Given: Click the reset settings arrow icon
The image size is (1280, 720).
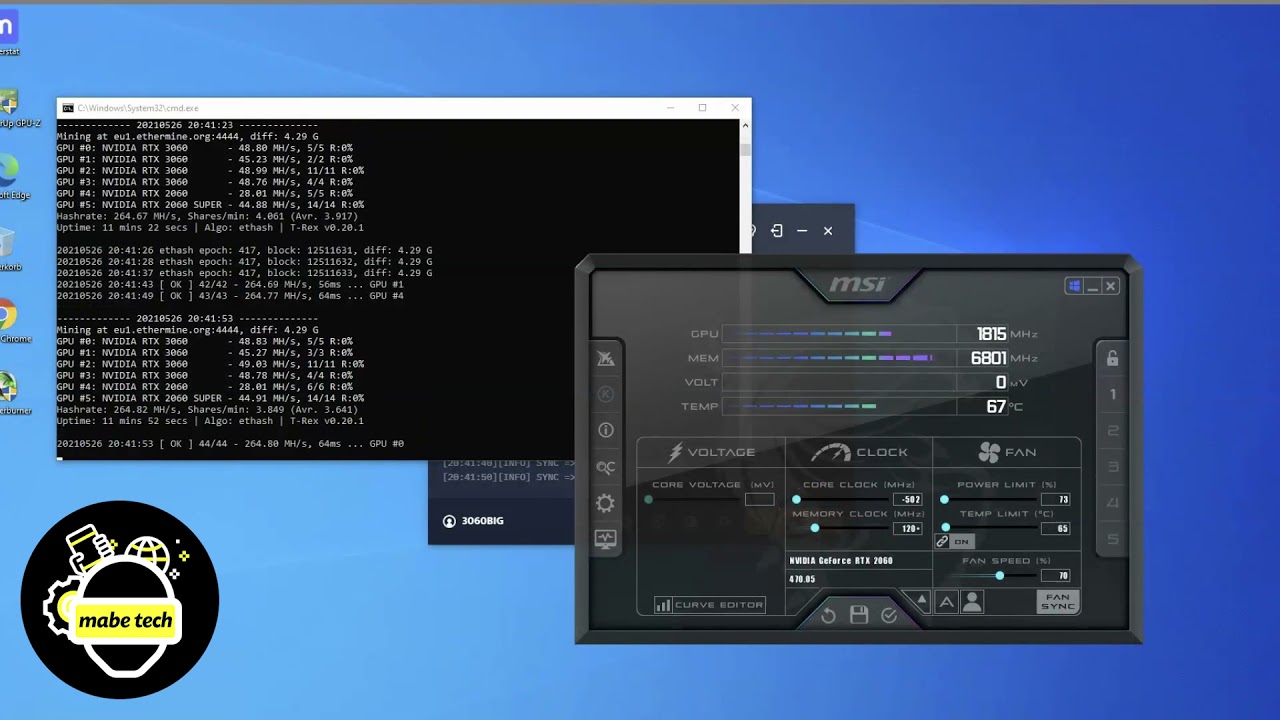Looking at the screenshot, I should click(828, 615).
